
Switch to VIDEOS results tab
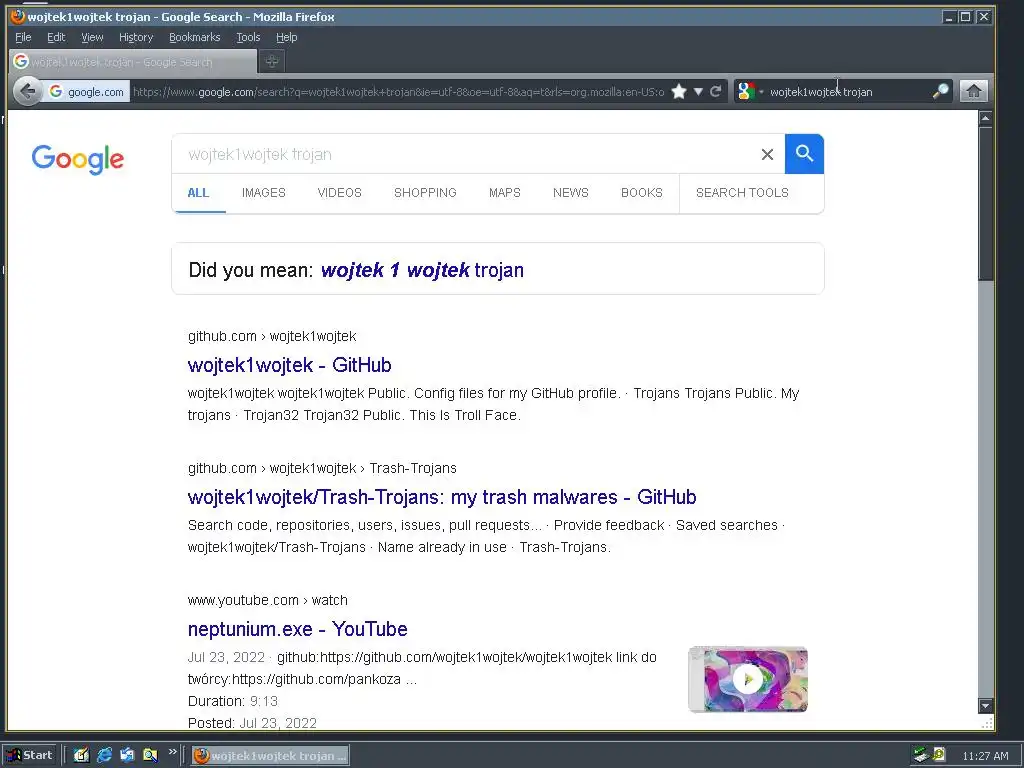click(340, 193)
